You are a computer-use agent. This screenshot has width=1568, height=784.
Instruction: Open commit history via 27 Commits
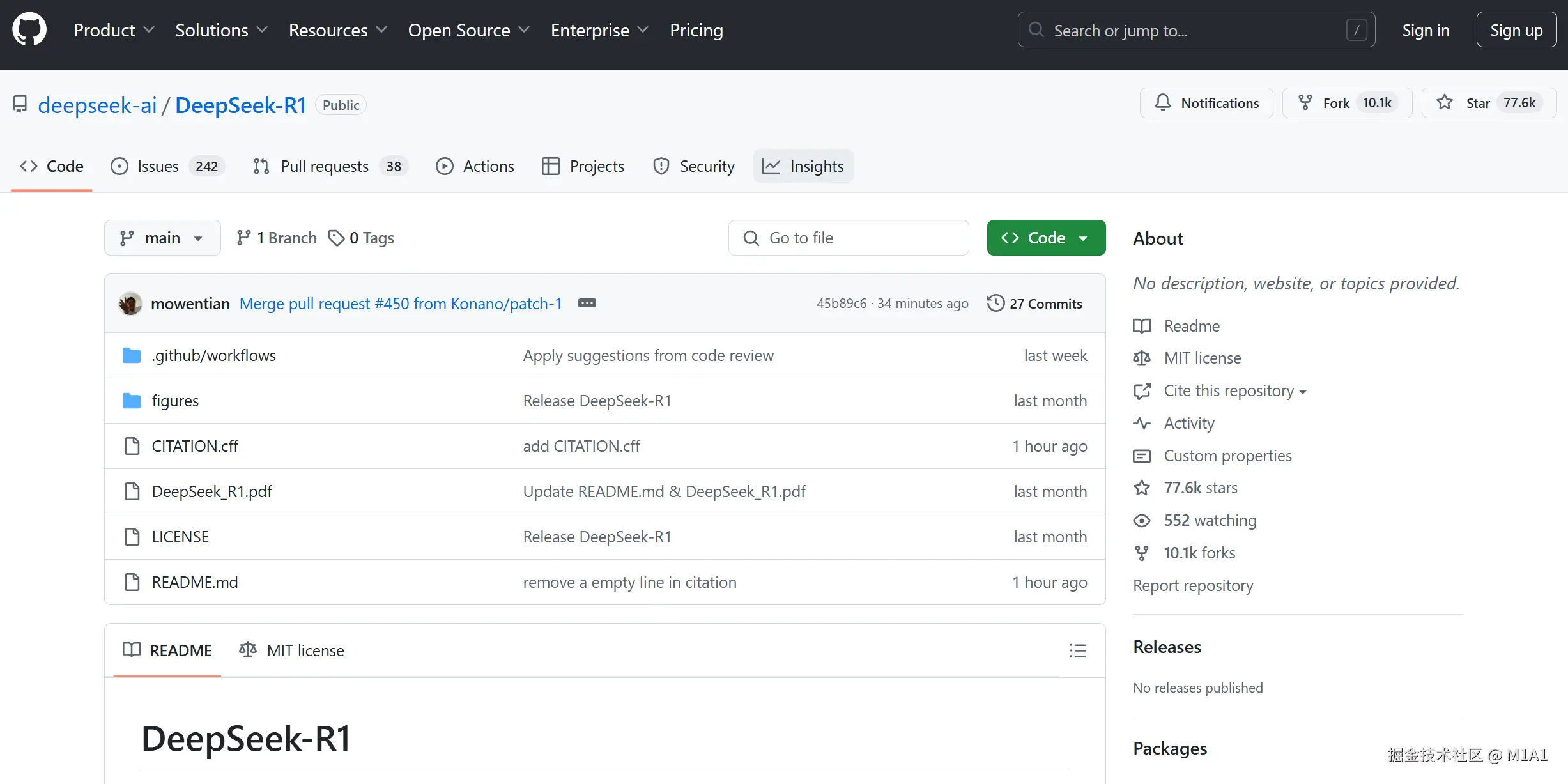pos(1035,304)
